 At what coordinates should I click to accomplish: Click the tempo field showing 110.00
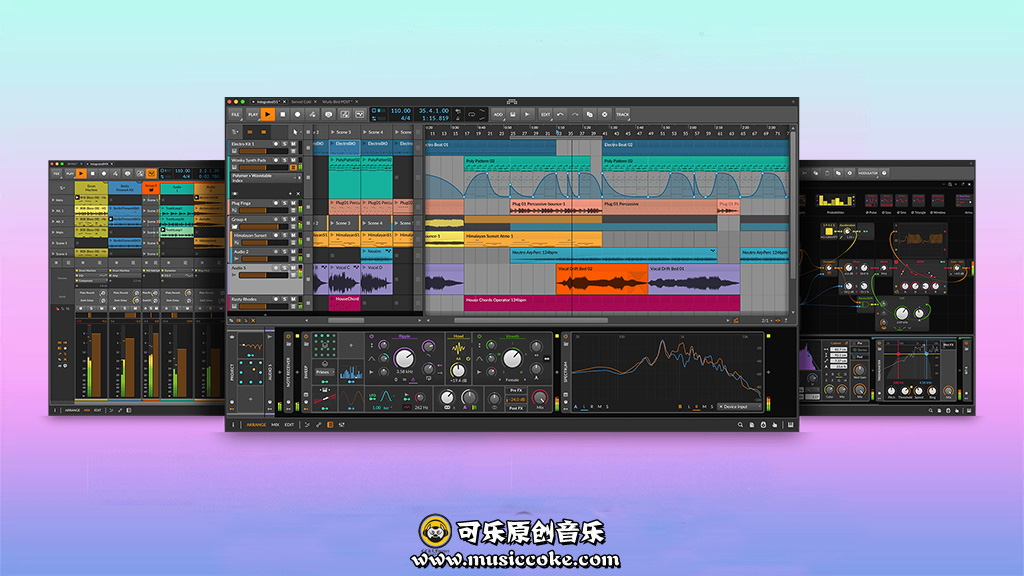click(x=400, y=111)
